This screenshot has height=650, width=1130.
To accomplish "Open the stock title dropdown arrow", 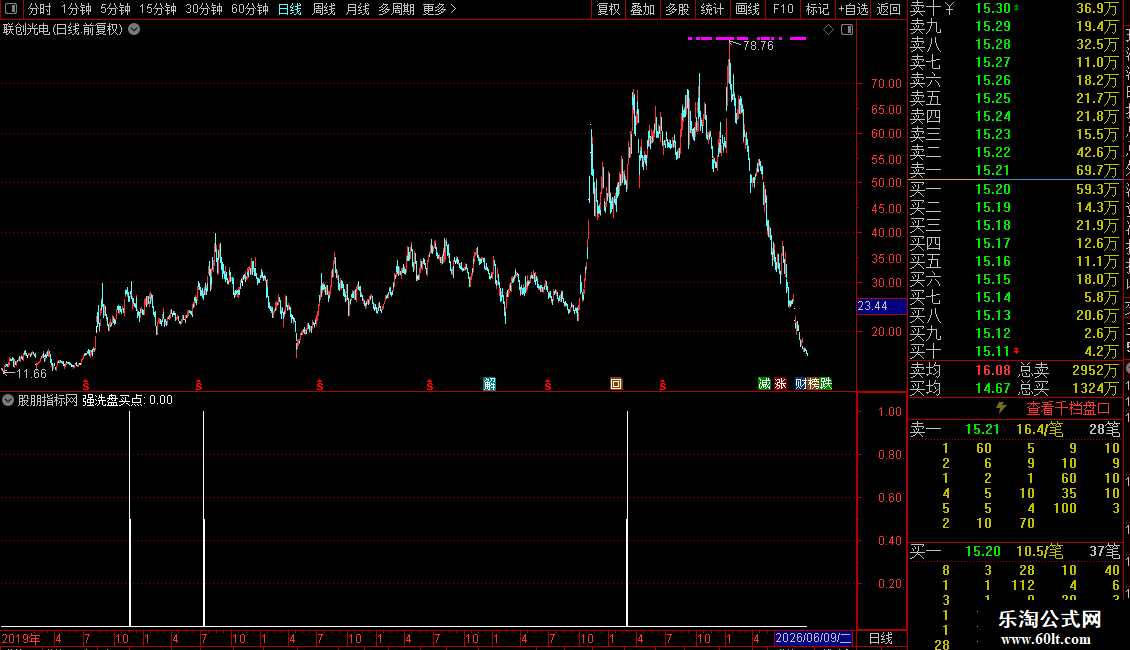I will click(x=134, y=30).
